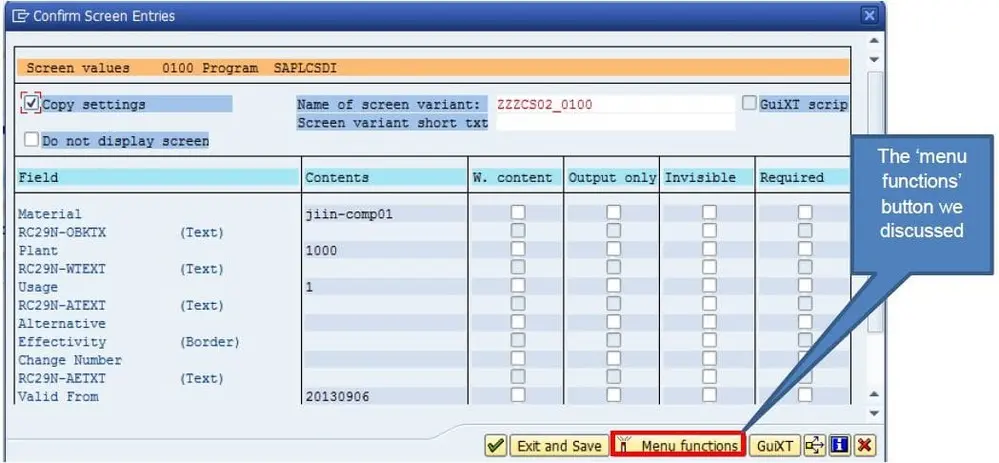Viewport: 999px width, 463px height.
Task: Click the branching arrows icon beside GuiXT
Action: coord(815,446)
